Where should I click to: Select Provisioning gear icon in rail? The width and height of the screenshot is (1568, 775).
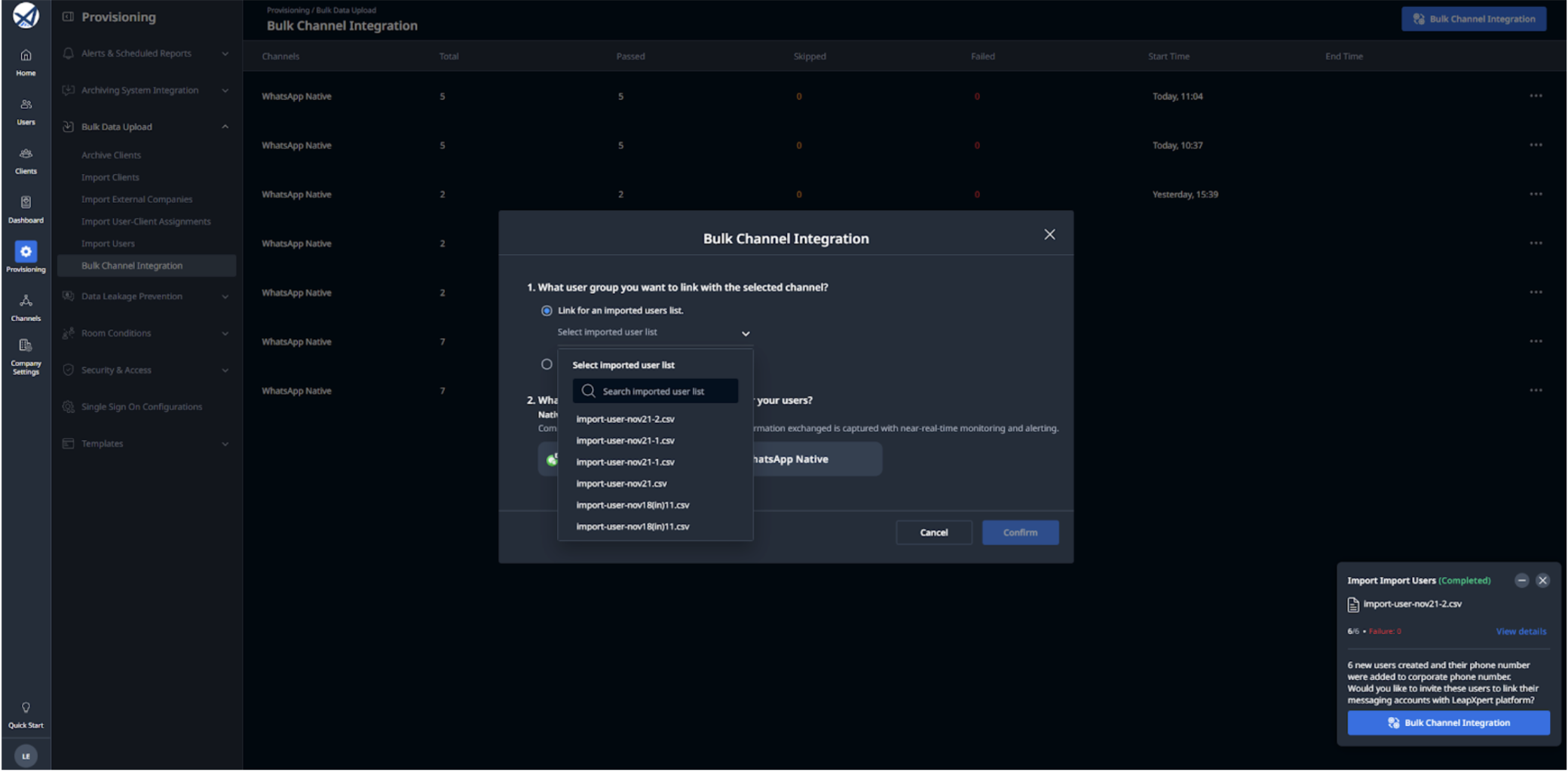click(x=26, y=252)
